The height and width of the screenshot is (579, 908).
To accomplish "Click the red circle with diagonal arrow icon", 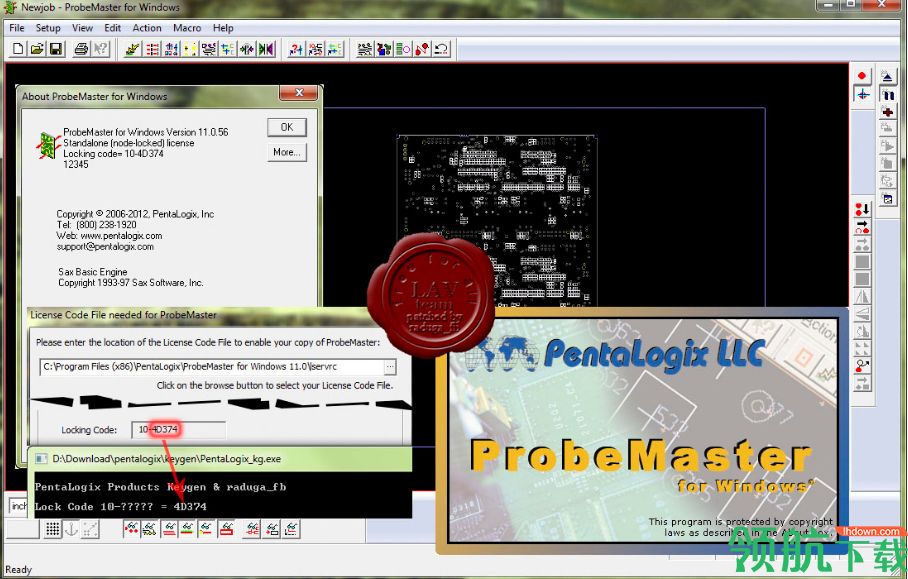I will (x=862, y=365).
